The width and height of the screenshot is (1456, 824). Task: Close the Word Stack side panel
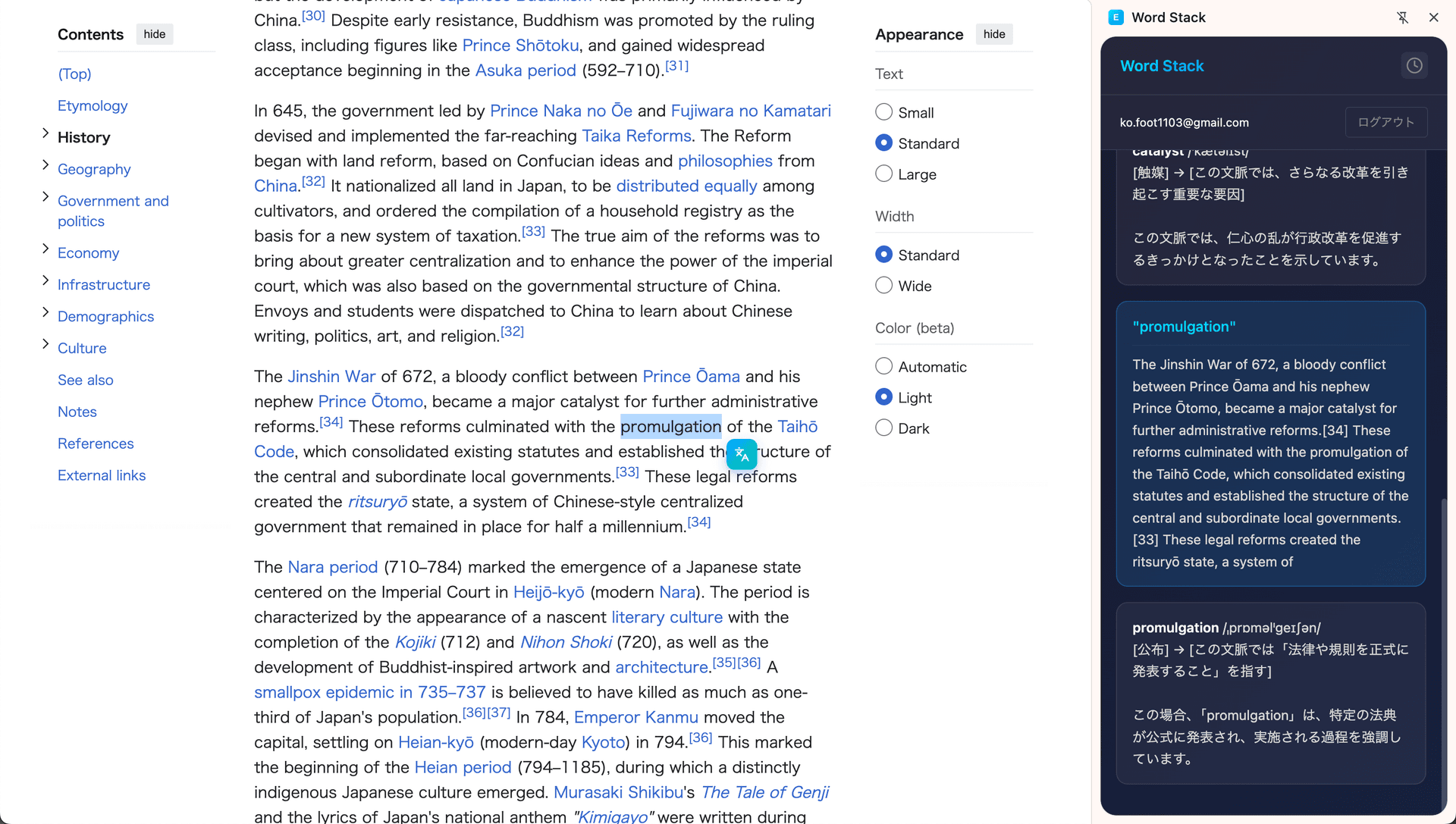click(x=1434, y=17)
